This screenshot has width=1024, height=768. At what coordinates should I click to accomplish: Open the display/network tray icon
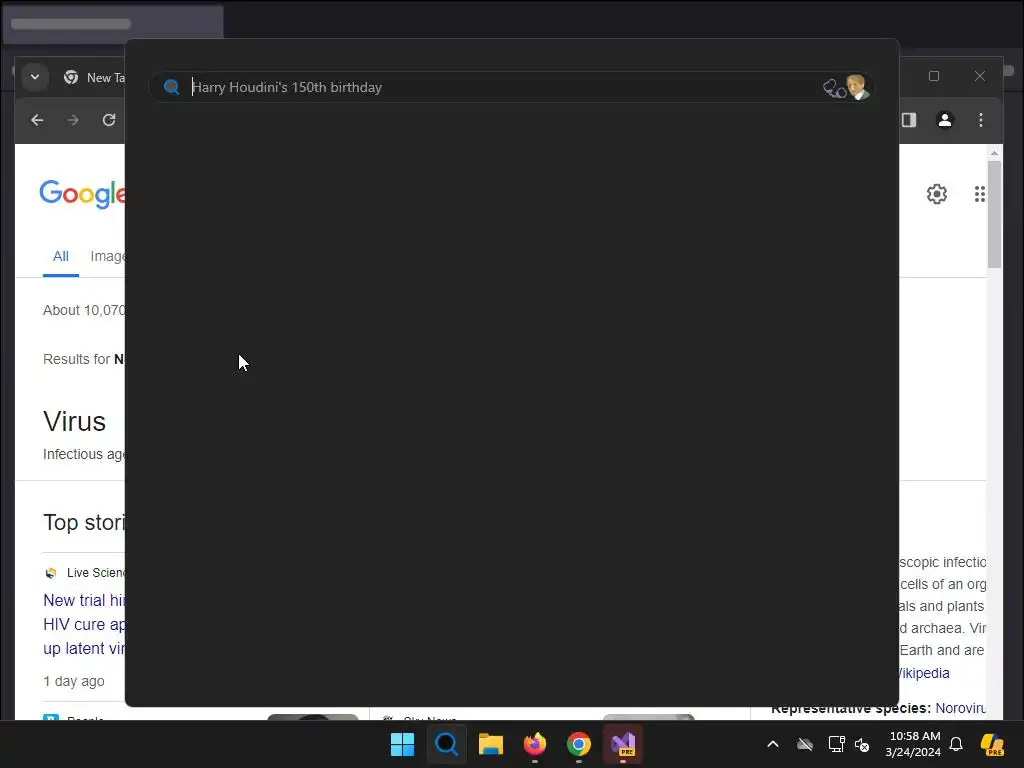(x=837, y=744)
